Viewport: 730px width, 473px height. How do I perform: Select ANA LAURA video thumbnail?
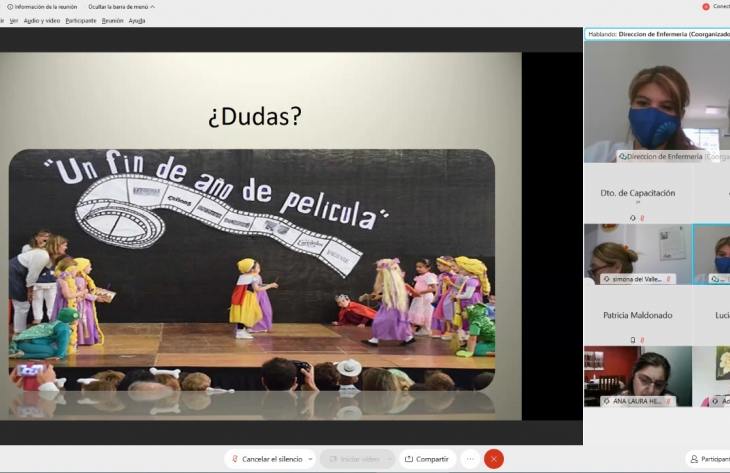click(637, 375)
